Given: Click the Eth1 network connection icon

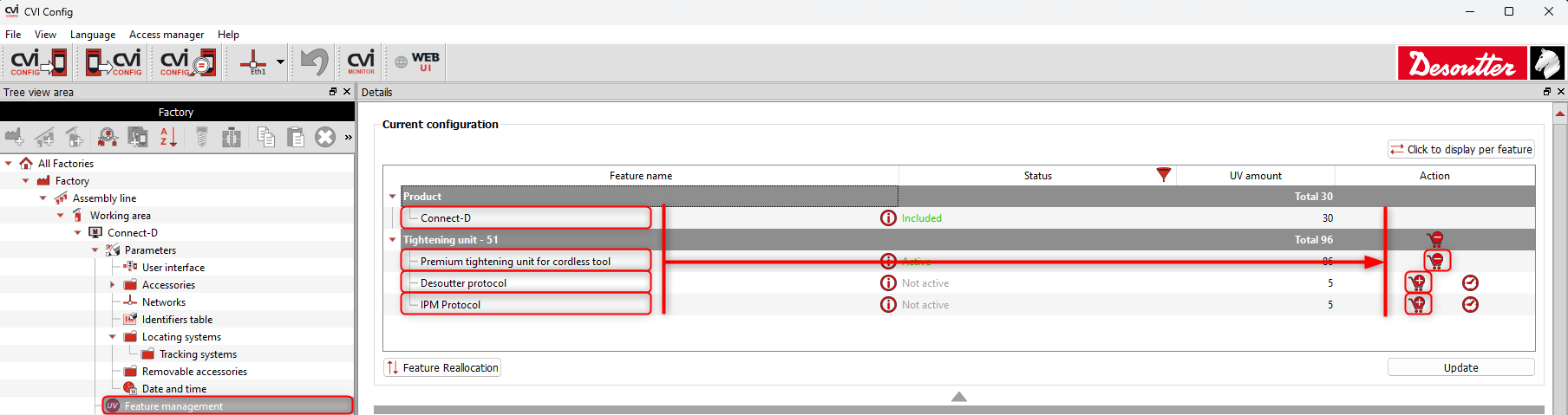Looking at the screenshot, I should 253,62.
